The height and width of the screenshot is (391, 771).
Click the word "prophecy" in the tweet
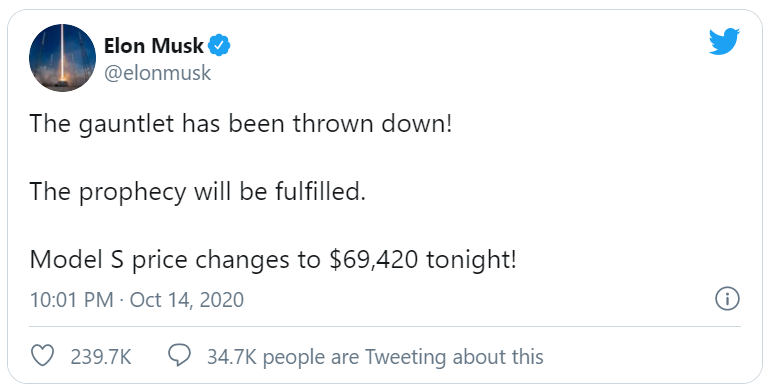(133, 192)
